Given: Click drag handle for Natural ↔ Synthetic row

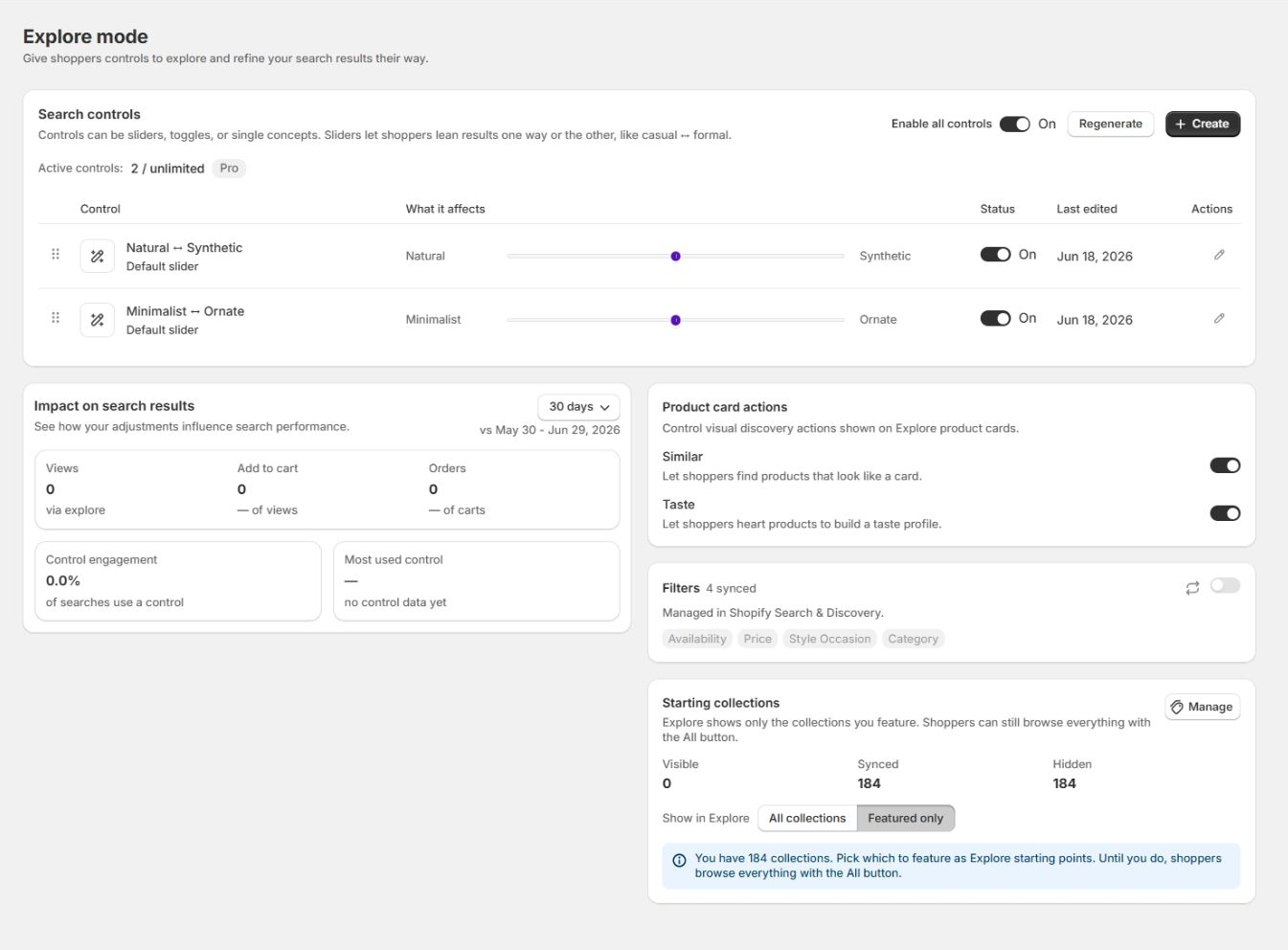Looking at the screenshot, I should coord(56,254).
